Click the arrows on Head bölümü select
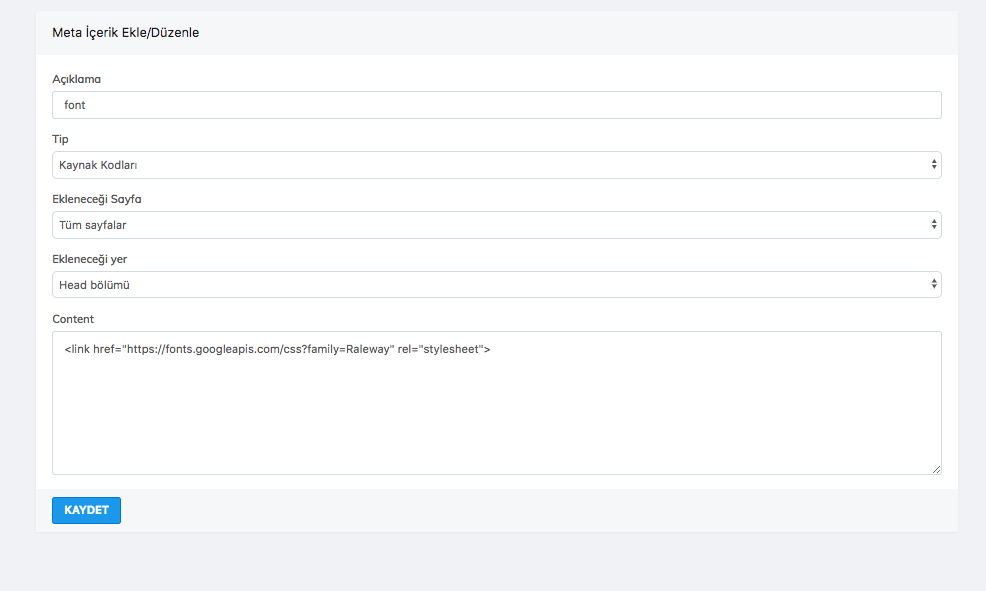Image resolution: width=986 pixels, height=591 pixels. click(x=933, y=285)
